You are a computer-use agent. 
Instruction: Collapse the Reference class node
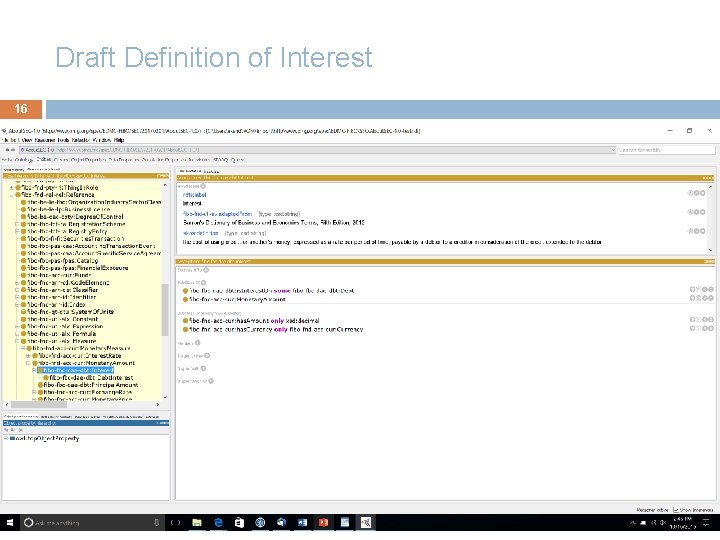[x=11, y=195]
